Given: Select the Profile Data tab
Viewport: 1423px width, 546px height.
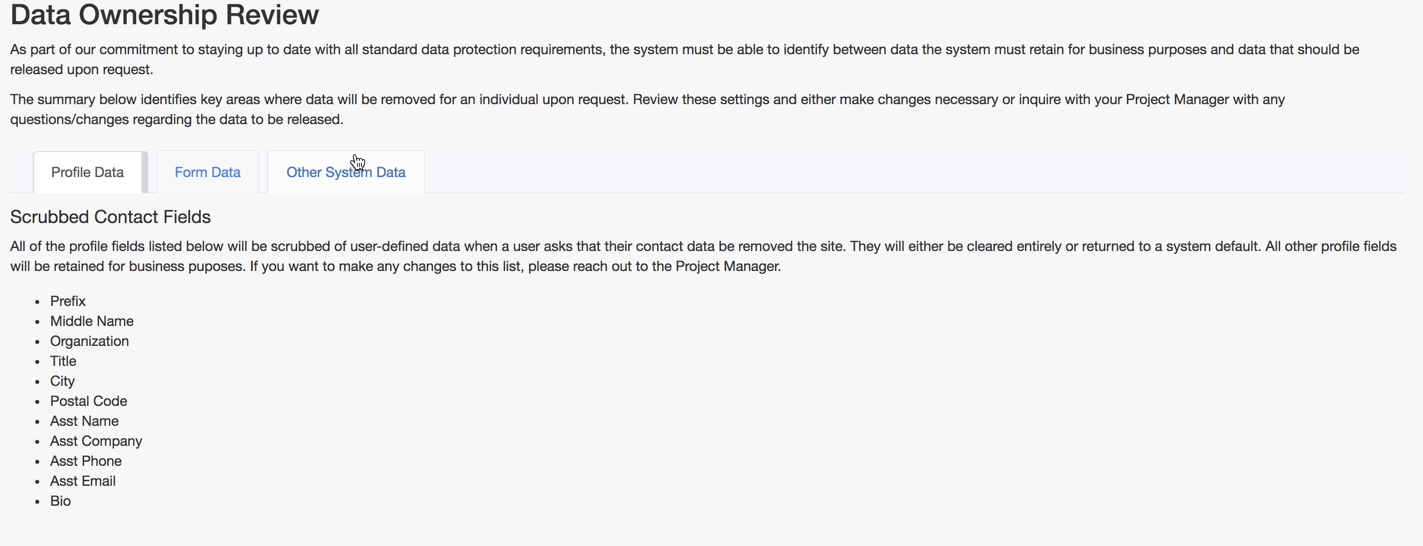Looking at the screenshot, I should (88, 172).
